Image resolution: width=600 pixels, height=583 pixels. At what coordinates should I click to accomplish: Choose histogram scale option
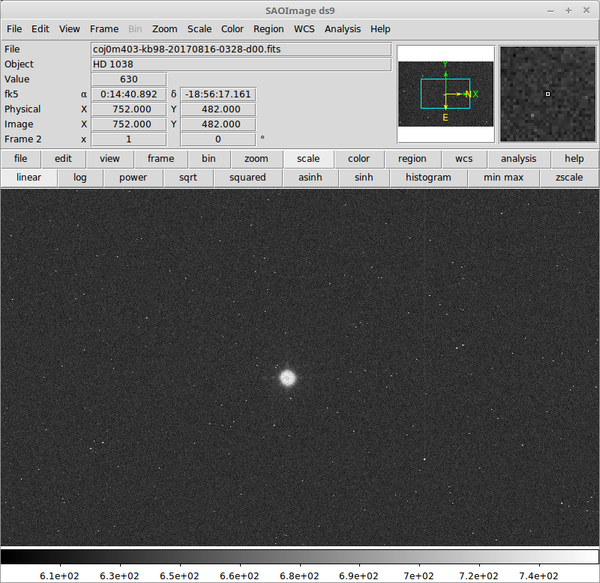pyautogui.click(x=428, y=177)
